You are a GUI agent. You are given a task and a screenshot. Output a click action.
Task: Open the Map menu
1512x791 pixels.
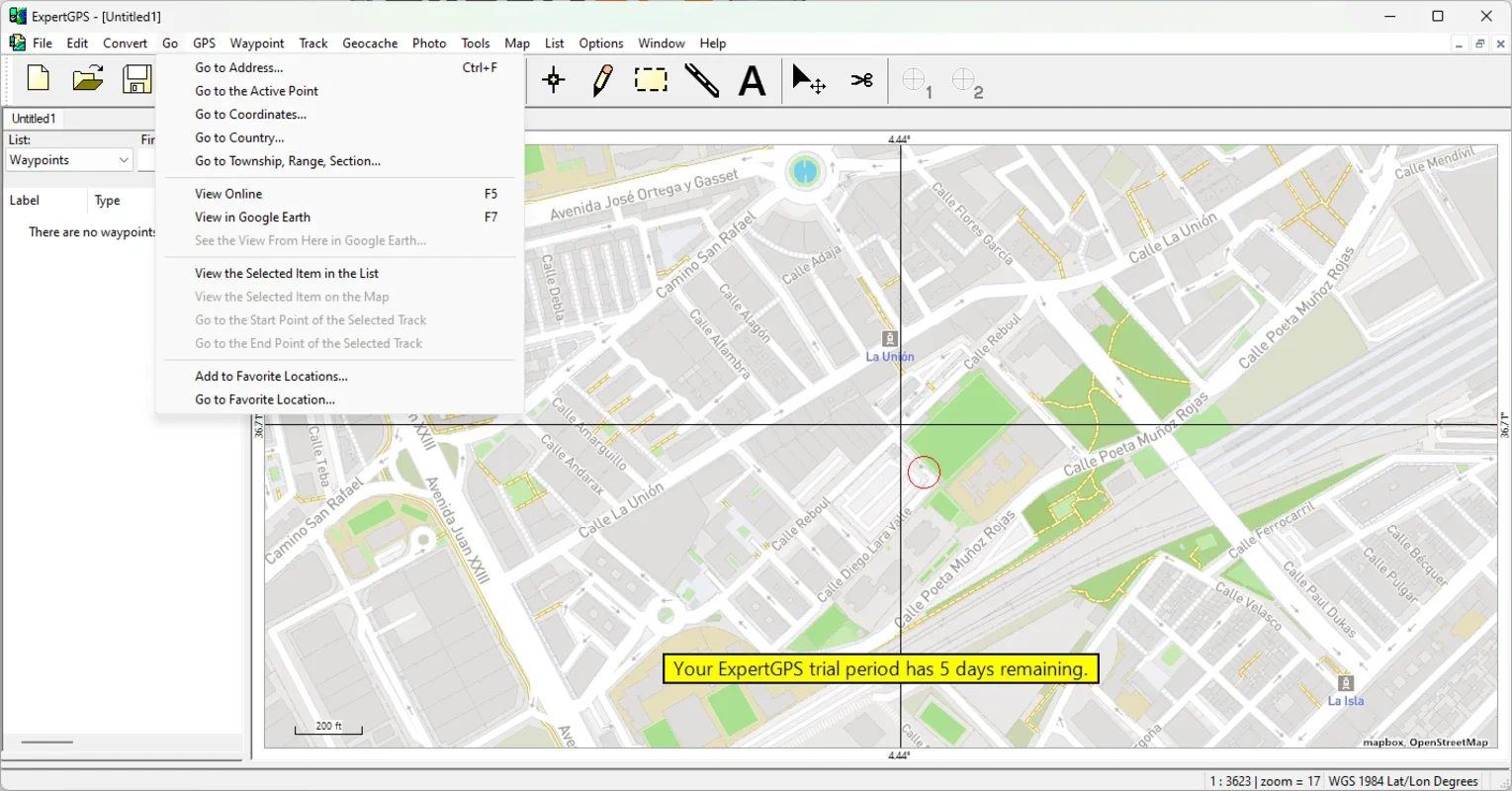(x=517, y=44)
